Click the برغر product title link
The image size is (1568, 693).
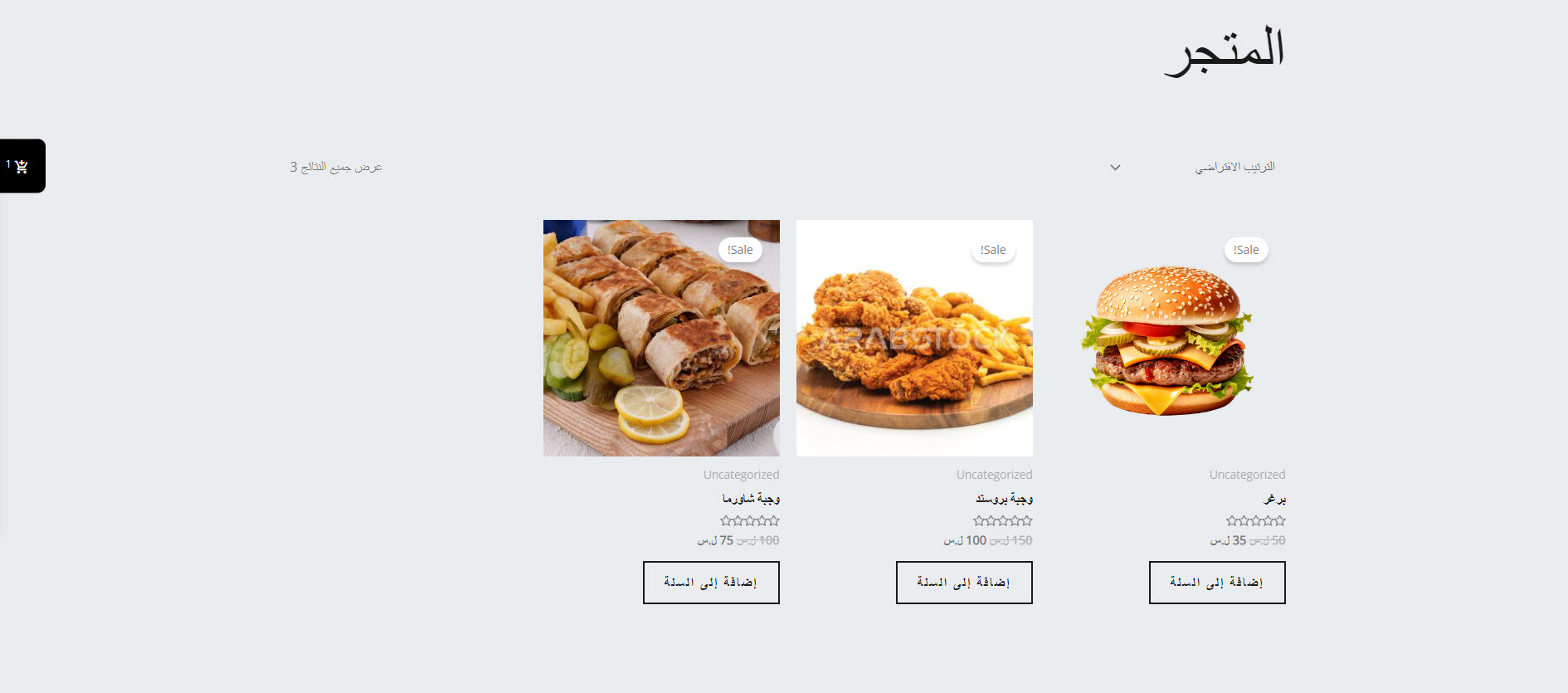point(1274,499)
